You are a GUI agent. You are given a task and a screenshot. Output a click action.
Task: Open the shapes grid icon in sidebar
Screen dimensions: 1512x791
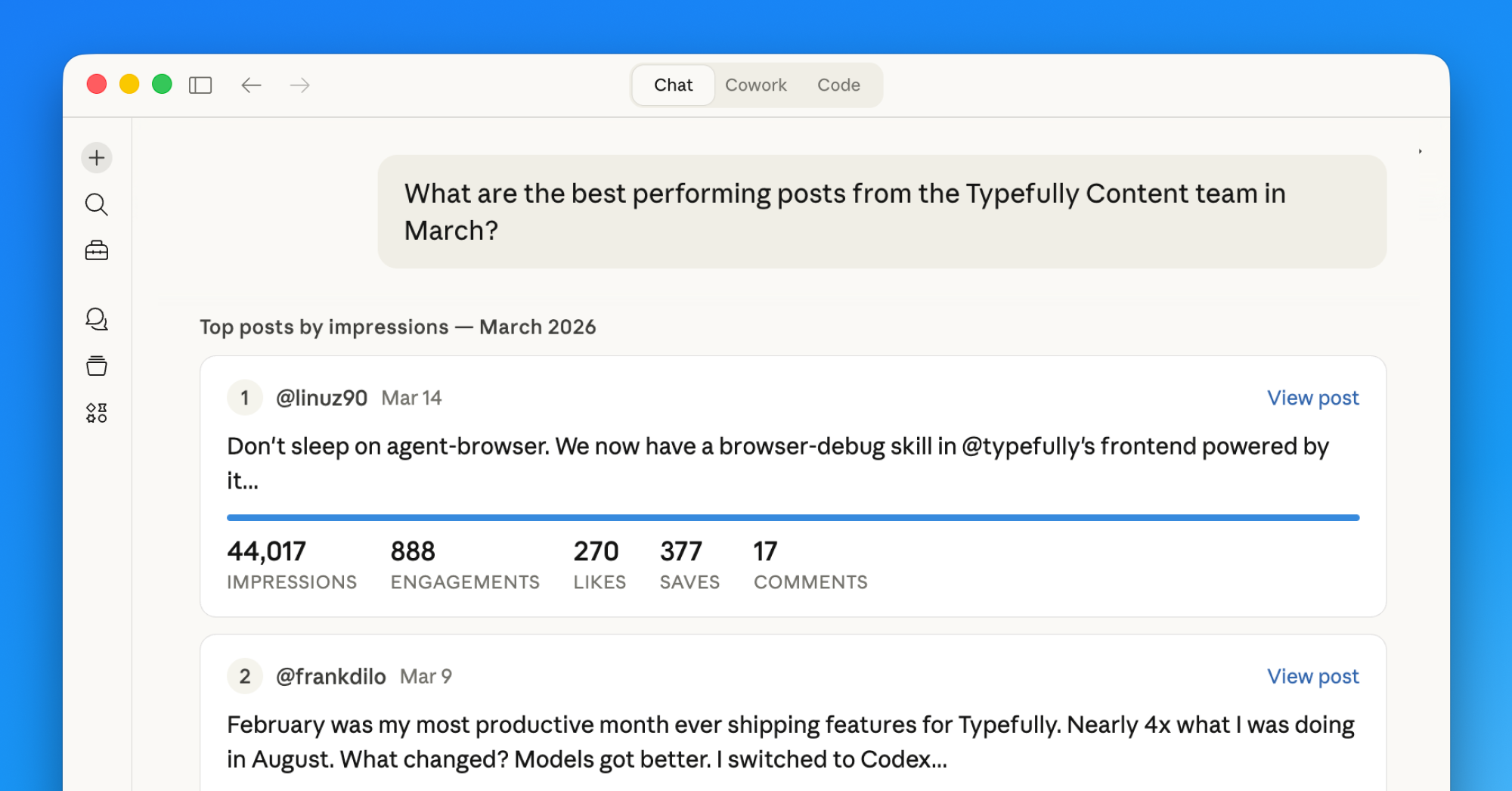97,413
